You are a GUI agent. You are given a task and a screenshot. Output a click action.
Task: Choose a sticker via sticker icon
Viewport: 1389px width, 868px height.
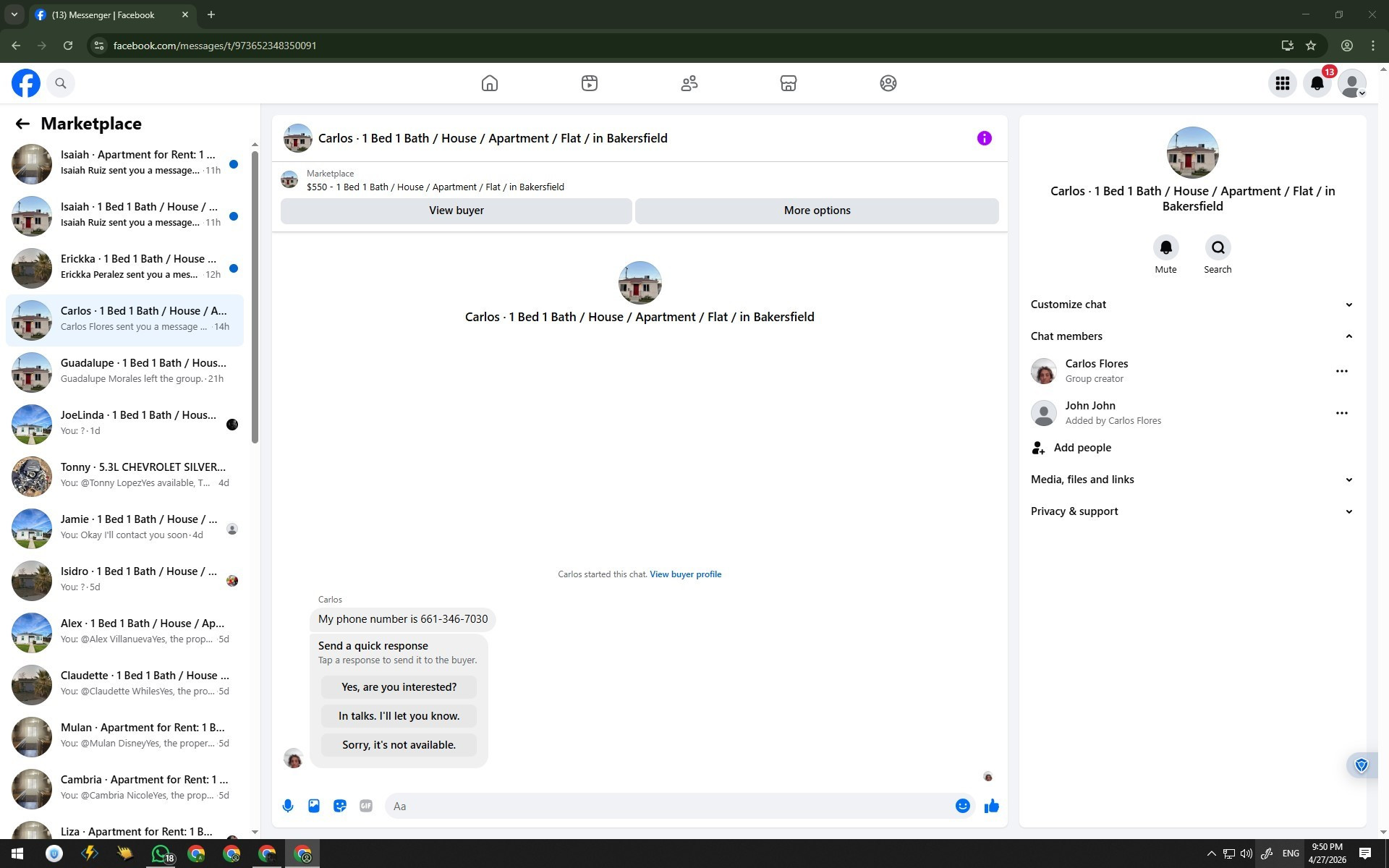[x=340, y=806]
